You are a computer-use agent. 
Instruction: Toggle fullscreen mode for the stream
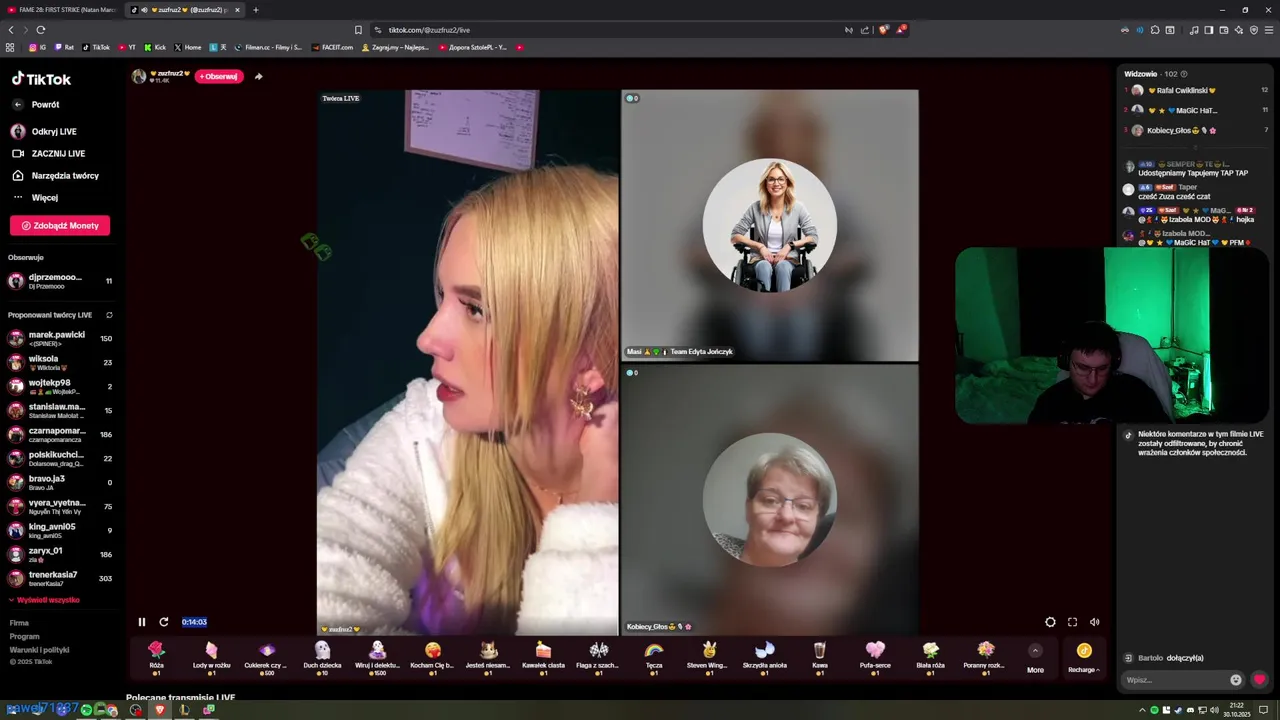click(x=1072, y=622)
